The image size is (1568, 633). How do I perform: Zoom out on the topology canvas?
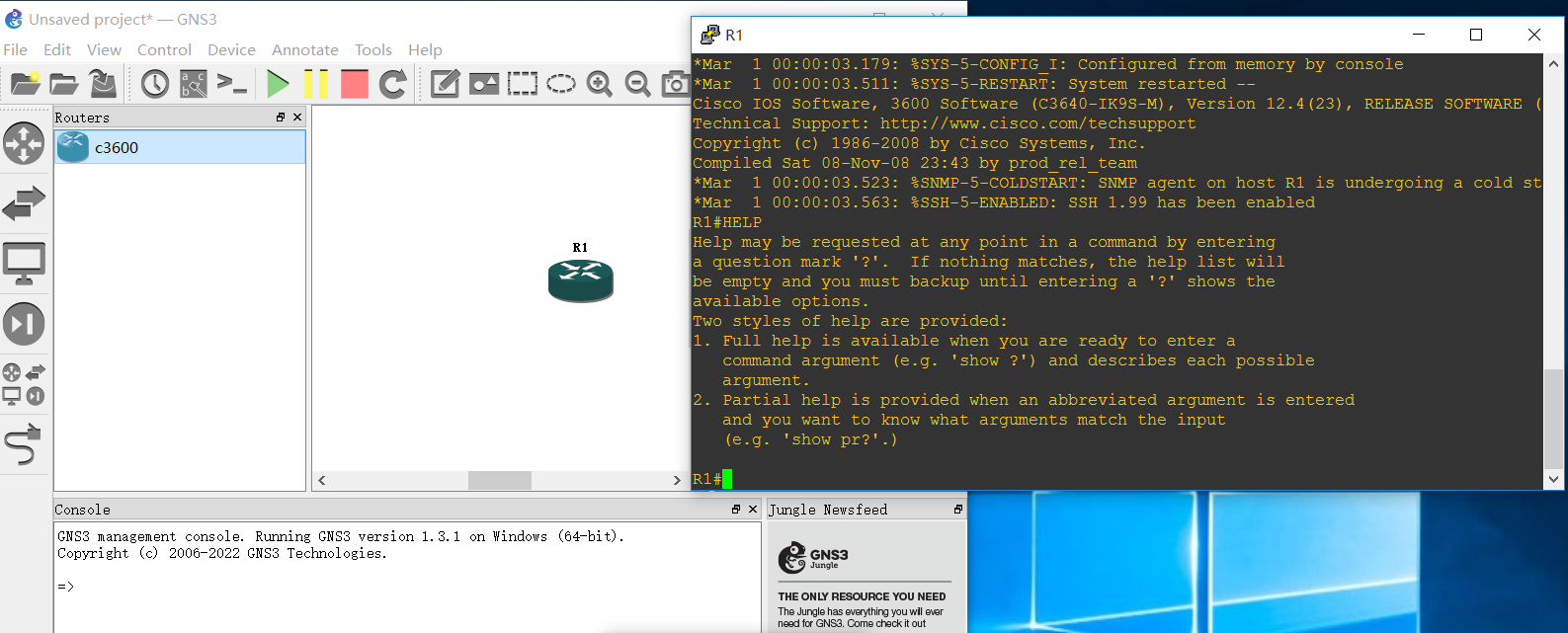pos(638,84)
